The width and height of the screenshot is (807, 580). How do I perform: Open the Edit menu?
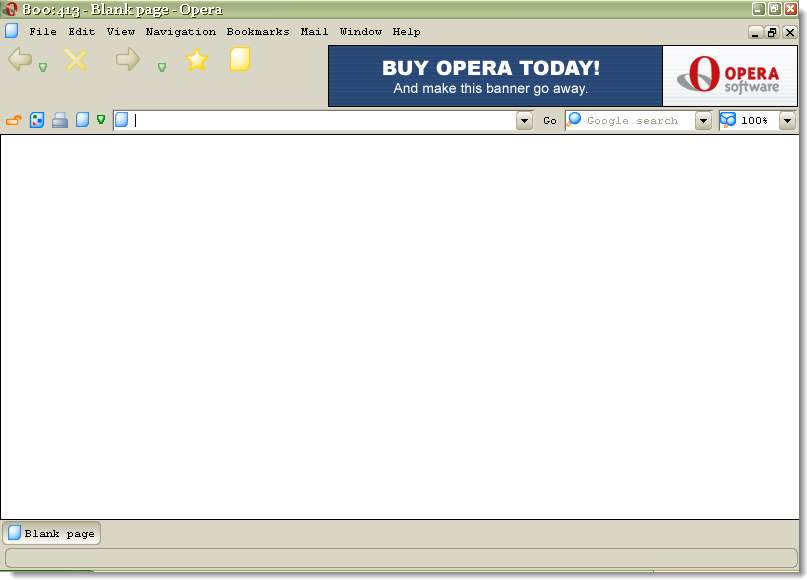82,31
